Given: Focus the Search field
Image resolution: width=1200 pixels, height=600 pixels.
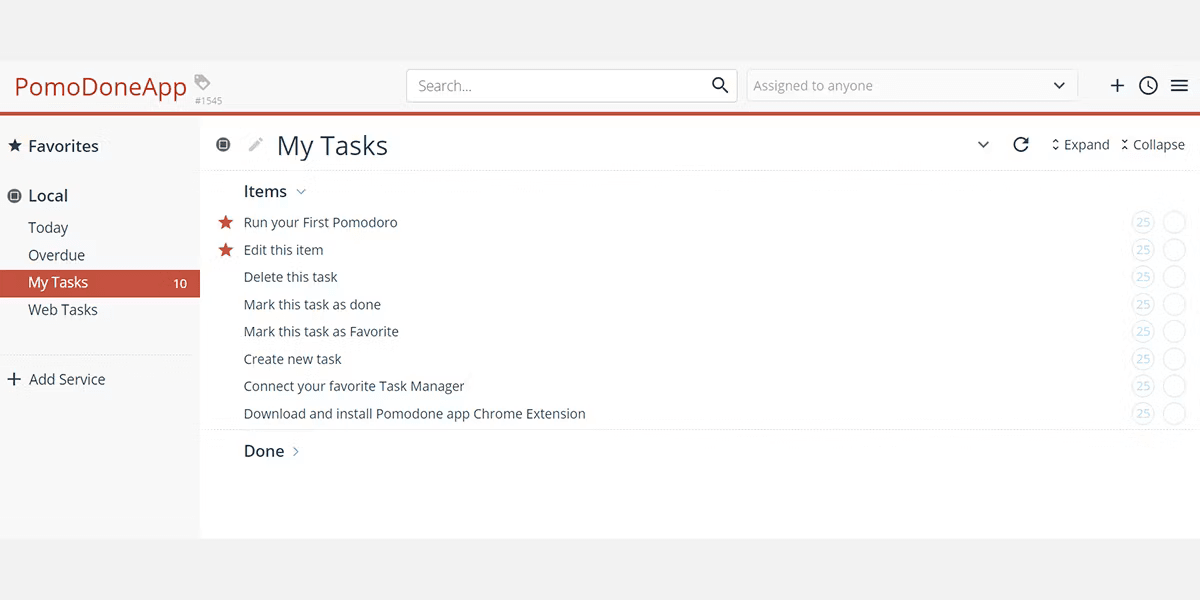Looking at the screenshot, I should (x=571, y=86).
